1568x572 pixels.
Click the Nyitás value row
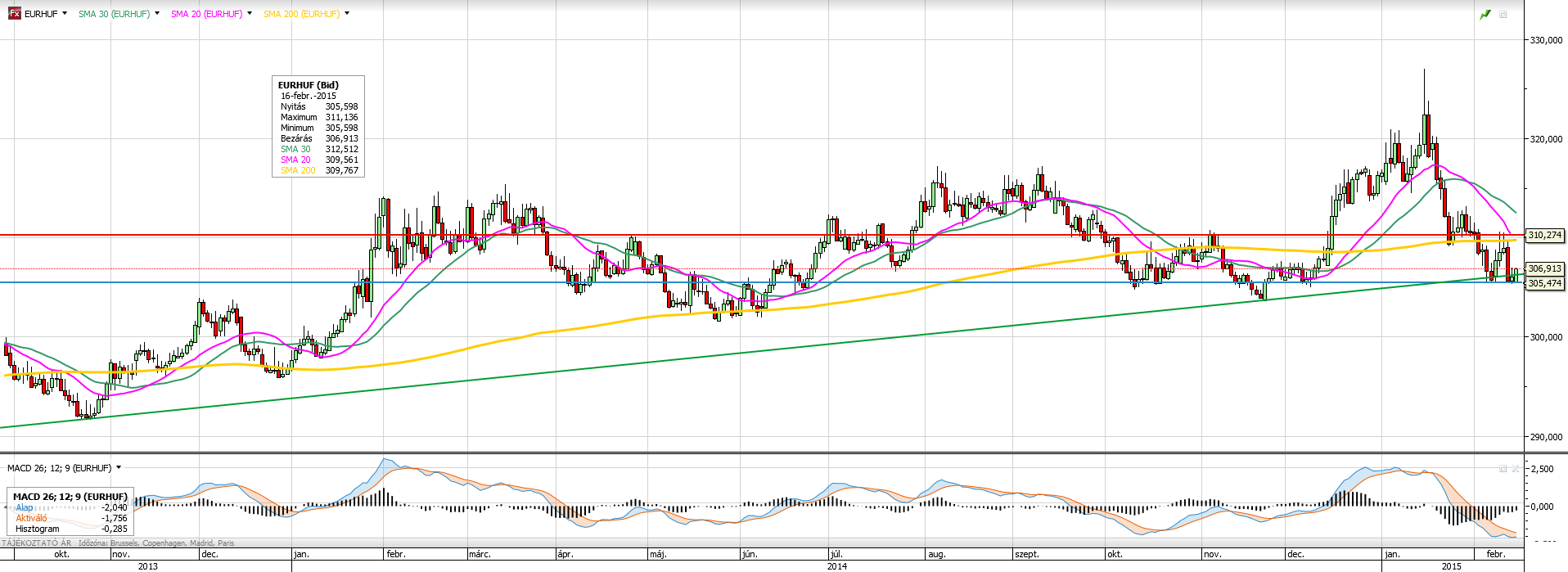(x=319, y=106)
